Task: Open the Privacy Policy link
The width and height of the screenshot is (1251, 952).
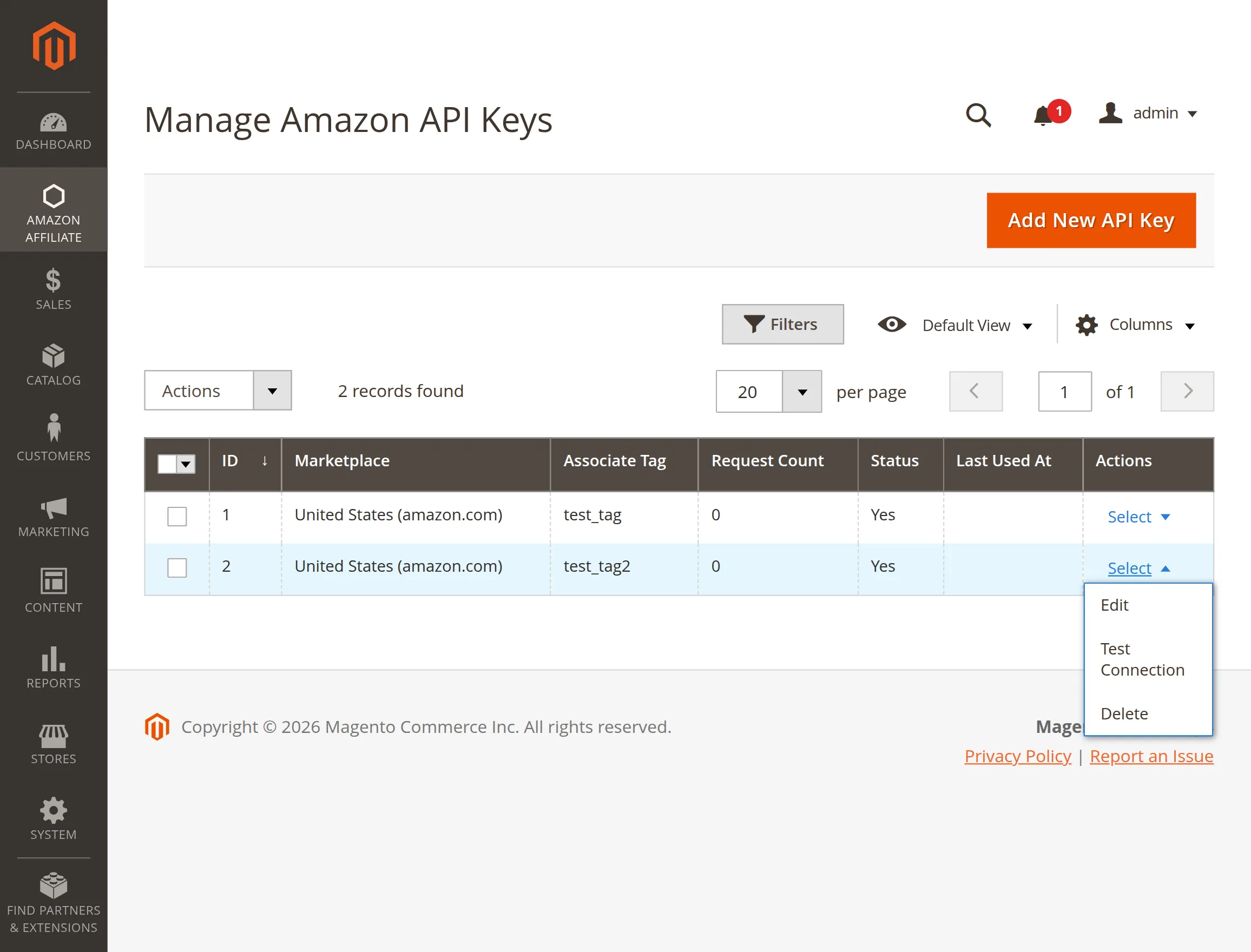Action: tap(1017, 756)
